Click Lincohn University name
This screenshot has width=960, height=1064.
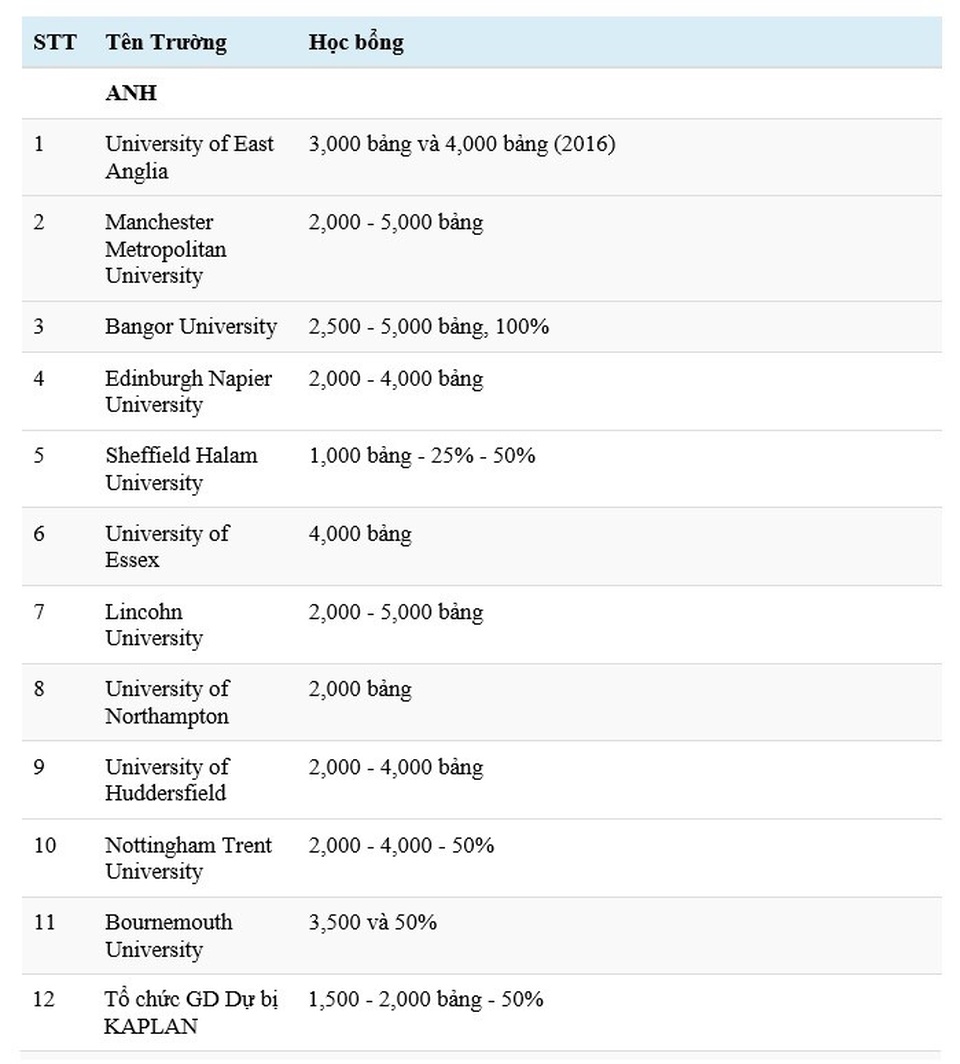click(x=154, y=625)
